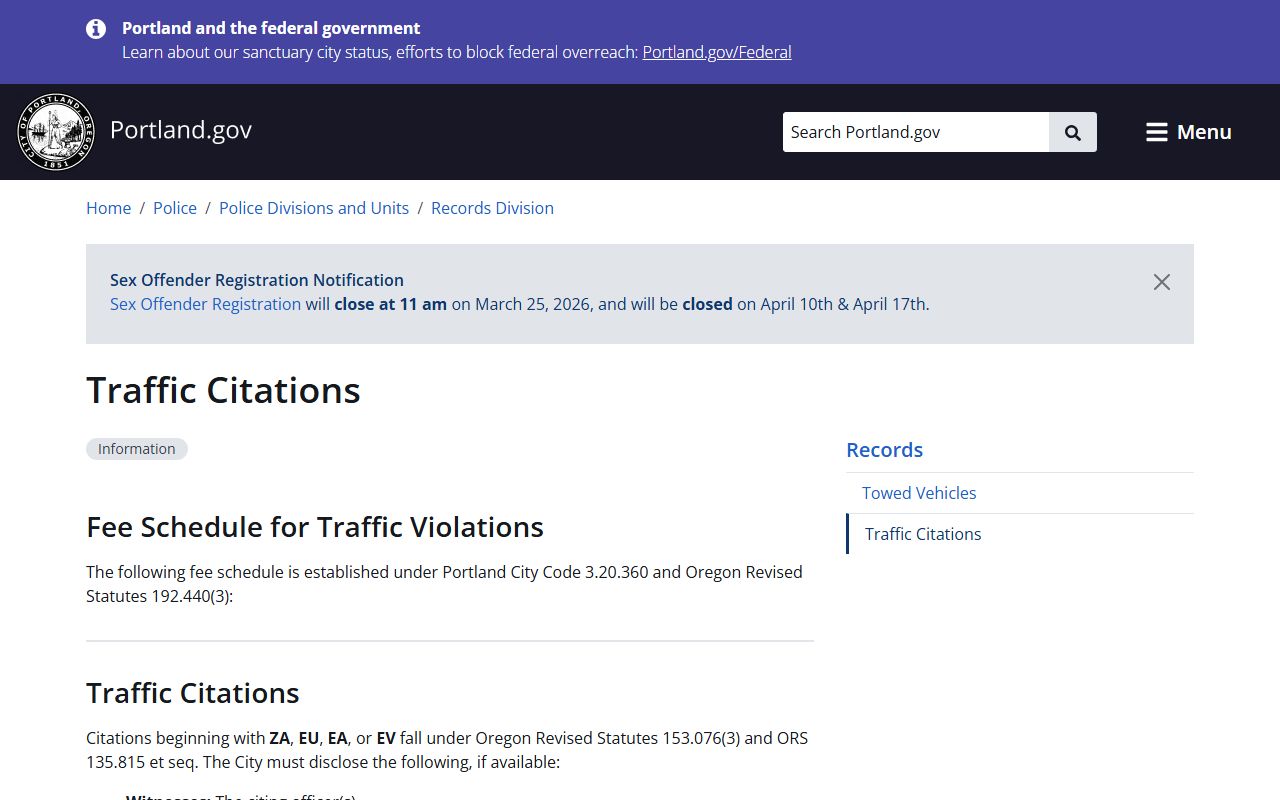This screenshot has height=800, width=1280.
Task: Click the magnifying glass search button
Action: (1072, 132)
